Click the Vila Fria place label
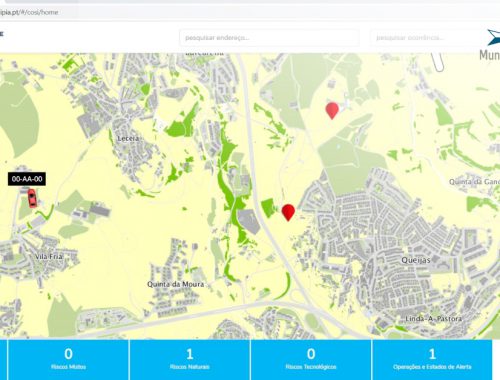Viewport: 500px width, 380px height. (49, 256)
